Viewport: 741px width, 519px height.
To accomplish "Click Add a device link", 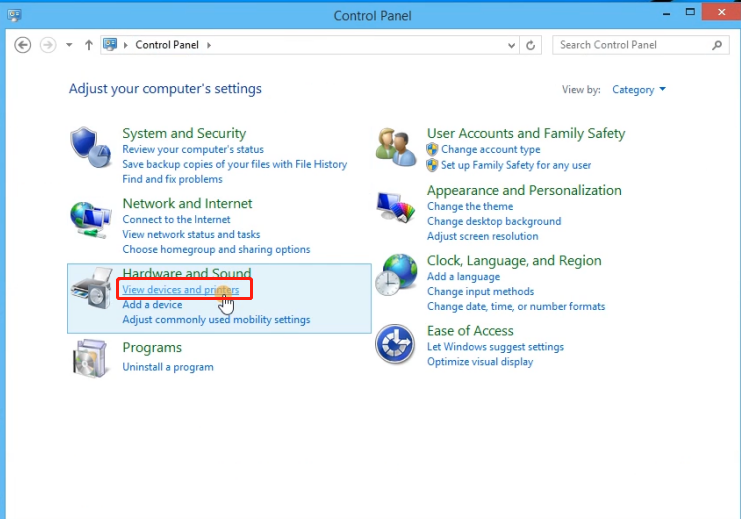I will (152, 304).
